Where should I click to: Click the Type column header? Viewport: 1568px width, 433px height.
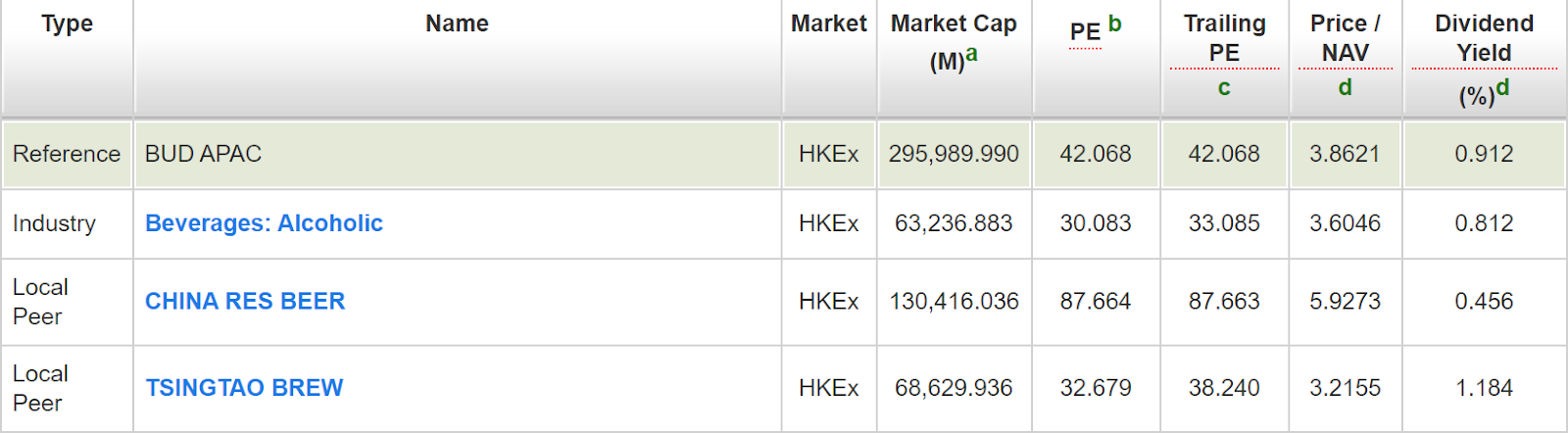coord(67,58)
